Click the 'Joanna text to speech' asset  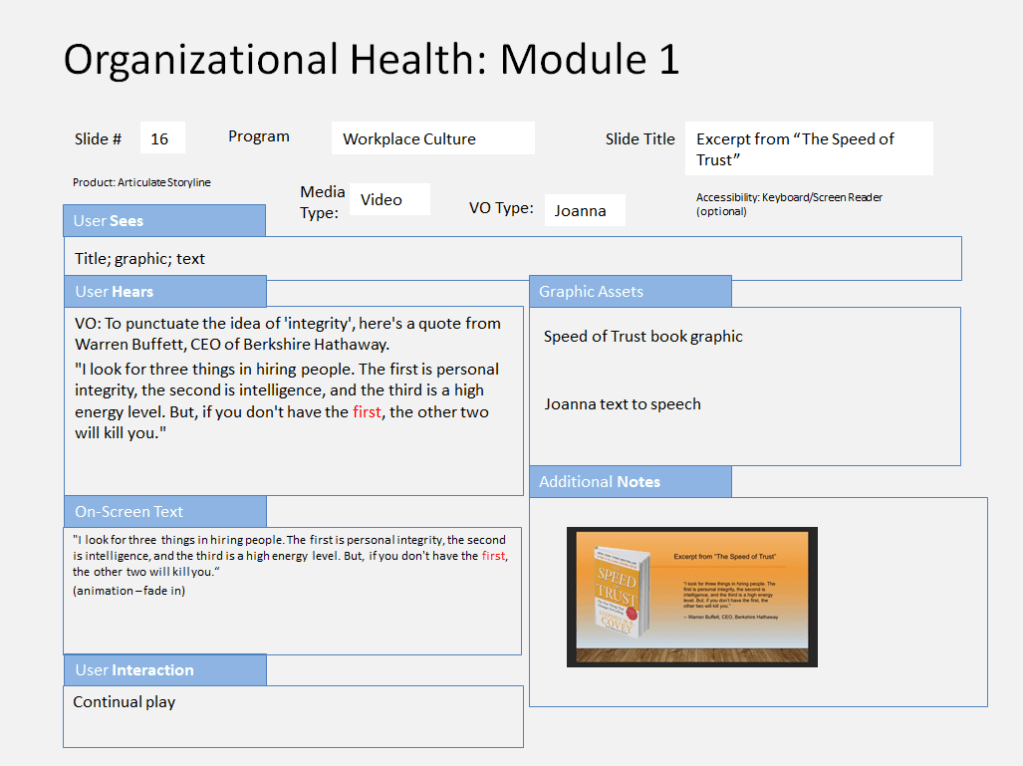click(622, 405)
